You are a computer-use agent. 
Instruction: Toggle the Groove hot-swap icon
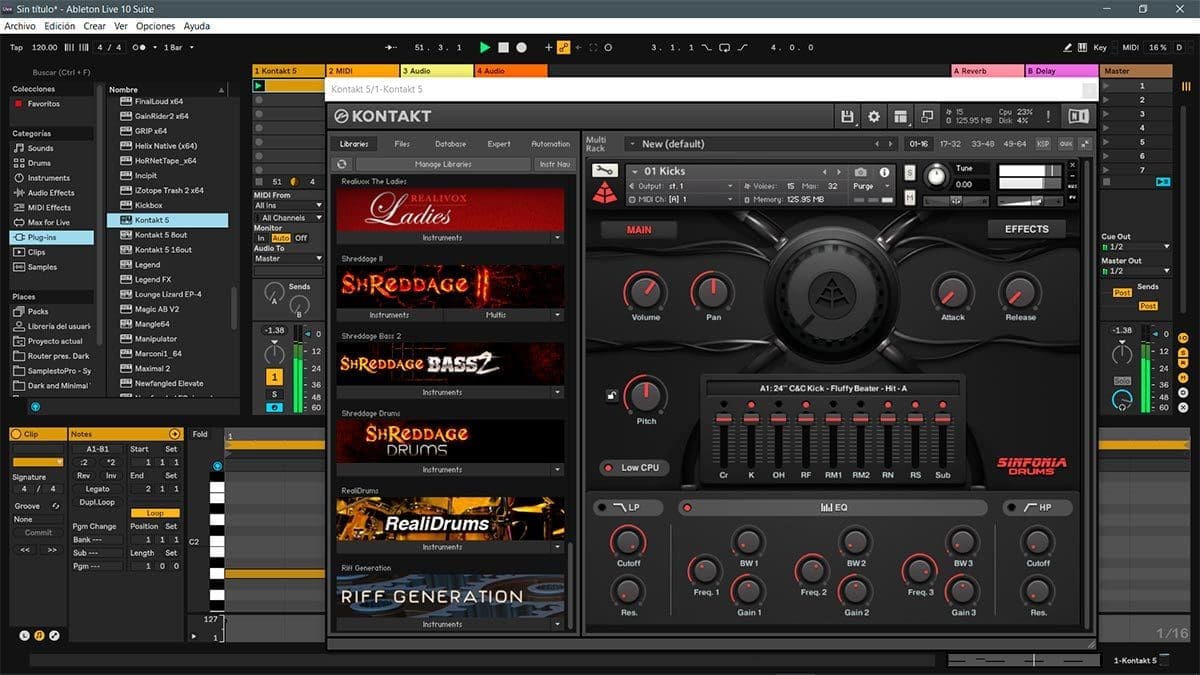[x=56, y=506]
